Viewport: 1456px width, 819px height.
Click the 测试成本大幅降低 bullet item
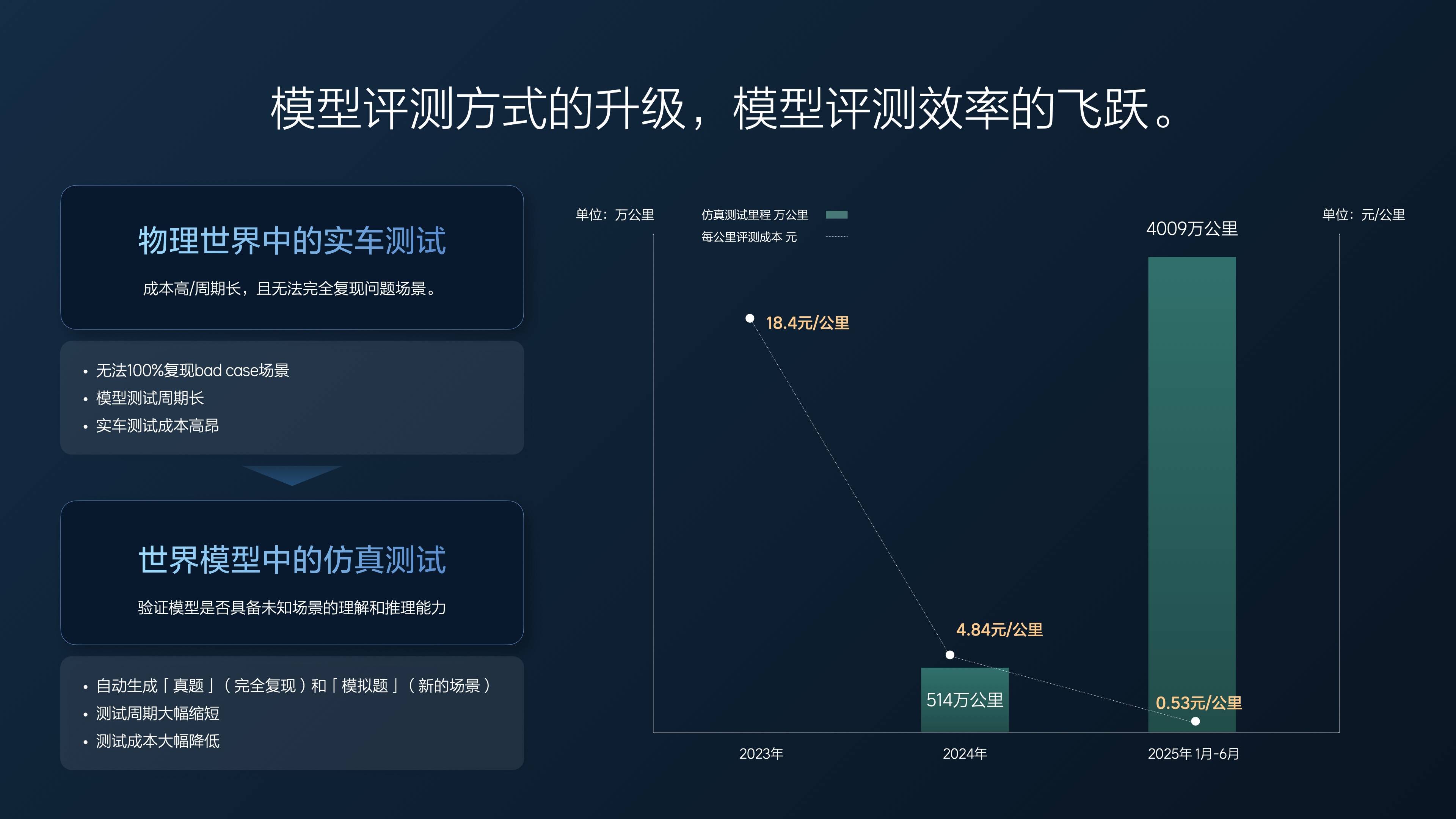pyautogui.click(x=158, y=741)
